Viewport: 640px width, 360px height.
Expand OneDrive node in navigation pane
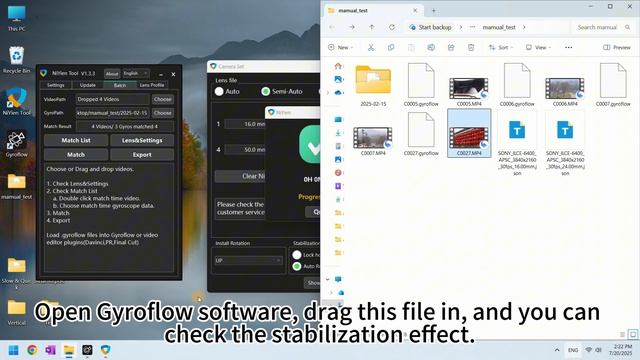tap(328, 93)
